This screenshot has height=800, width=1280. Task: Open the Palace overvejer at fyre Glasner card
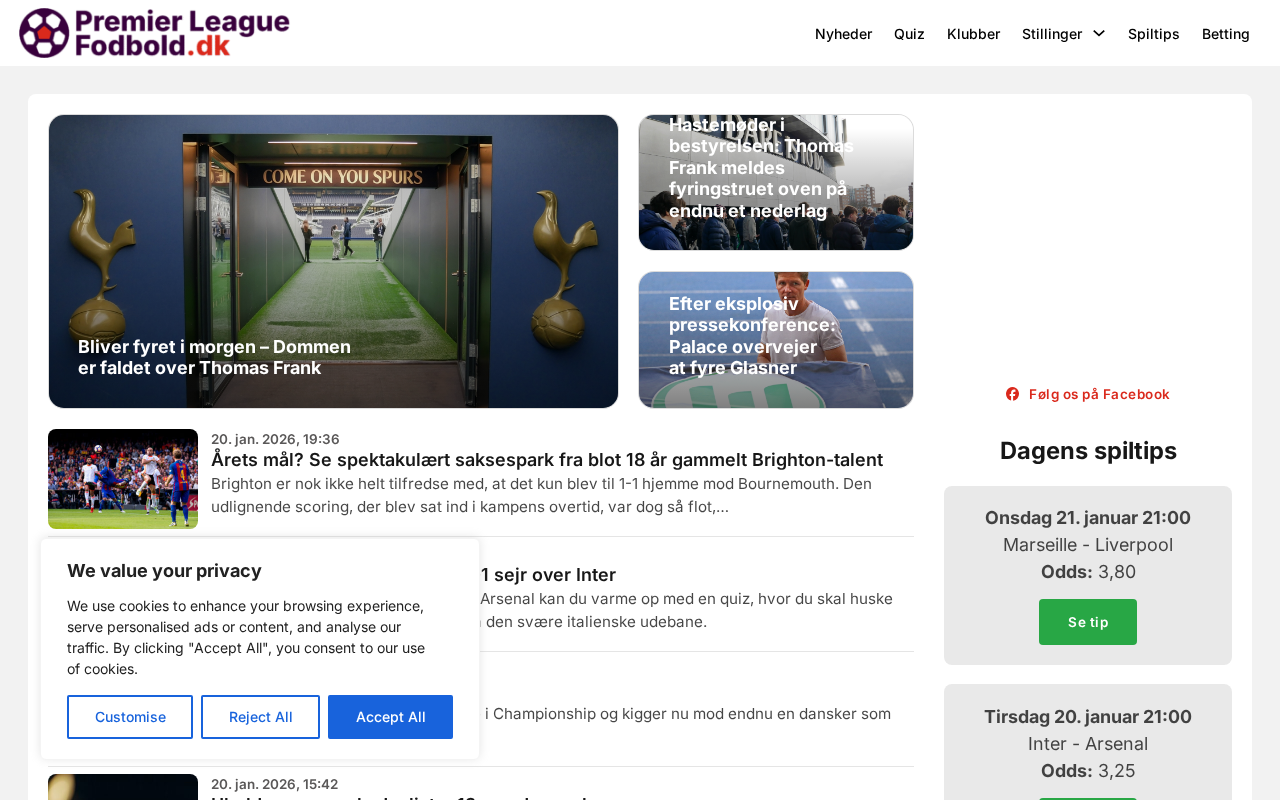[x=776, y=340]
